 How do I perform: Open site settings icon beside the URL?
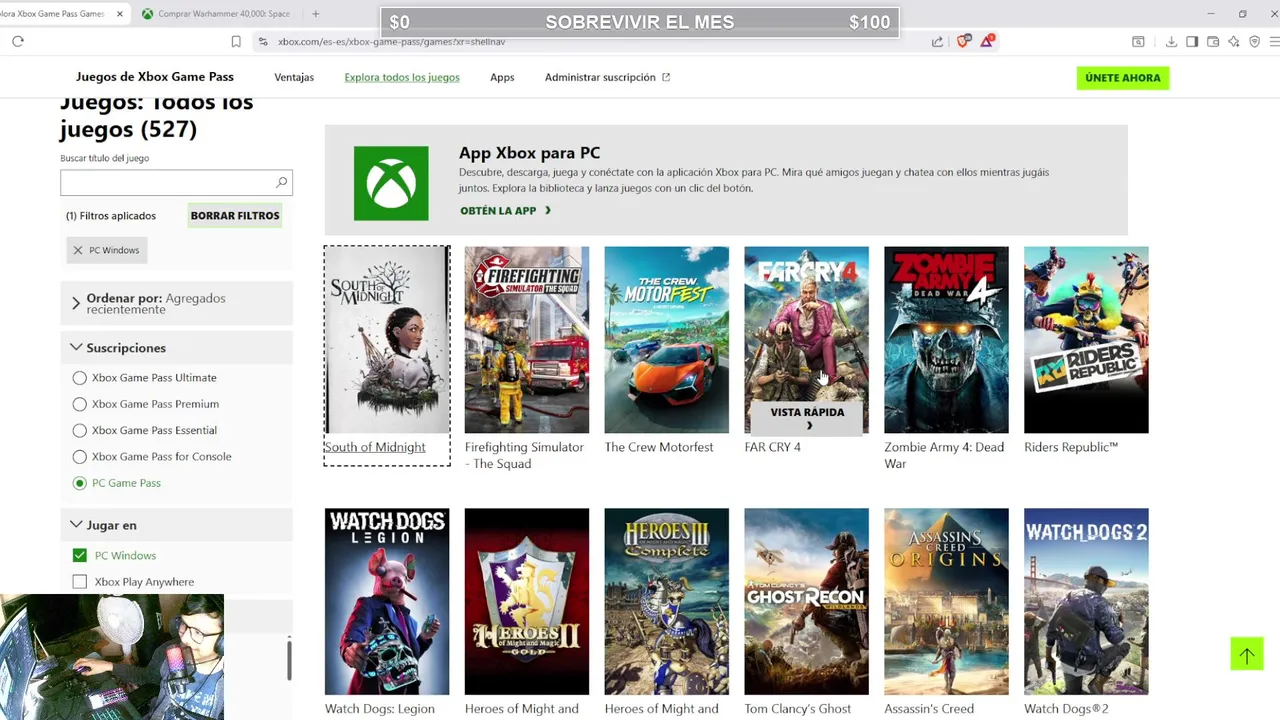pos(262,41)
